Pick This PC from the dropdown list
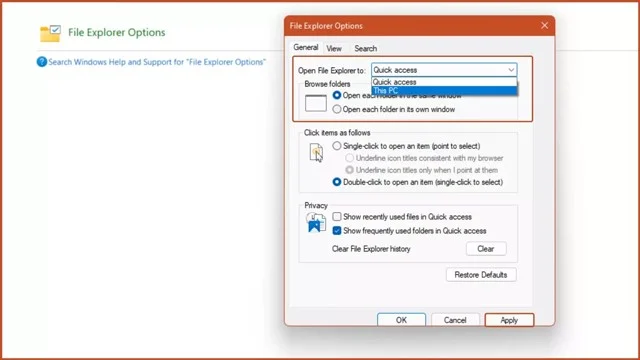640x360 pixels. [444, 91]
